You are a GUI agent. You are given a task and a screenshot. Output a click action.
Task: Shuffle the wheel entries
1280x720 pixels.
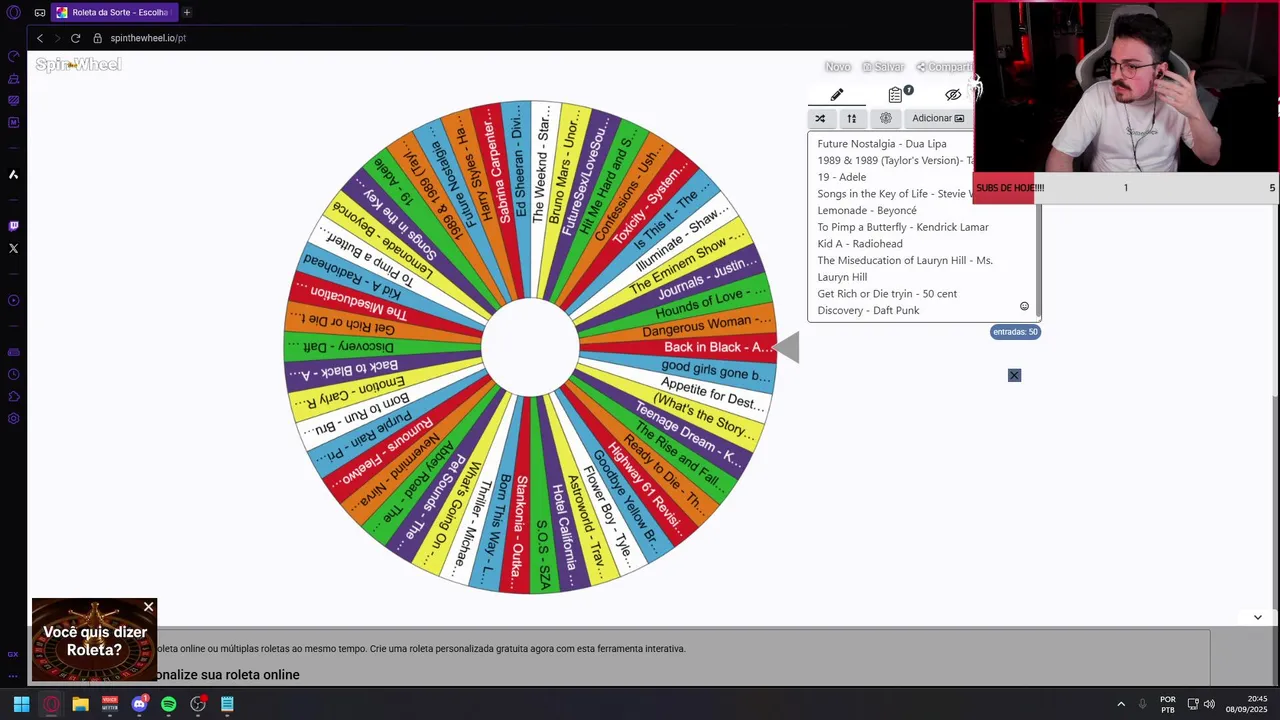coord(820,118)
